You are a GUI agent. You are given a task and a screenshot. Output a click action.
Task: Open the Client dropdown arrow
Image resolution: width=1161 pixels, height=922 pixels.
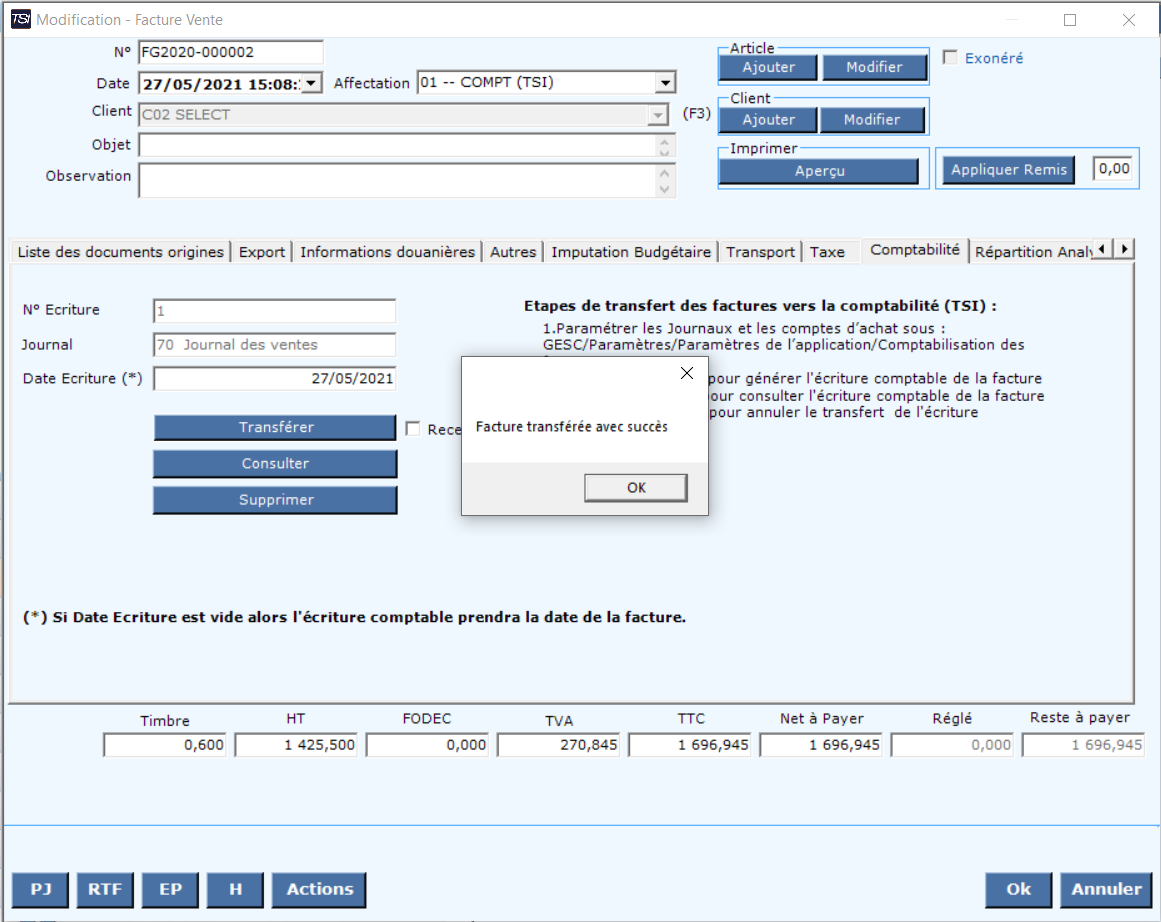tap(658, 115)
